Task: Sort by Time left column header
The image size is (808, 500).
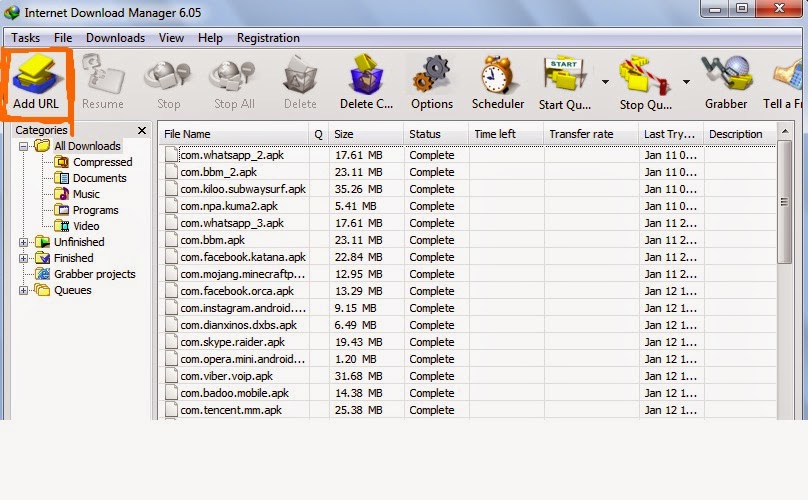Action: click(506, 135)
